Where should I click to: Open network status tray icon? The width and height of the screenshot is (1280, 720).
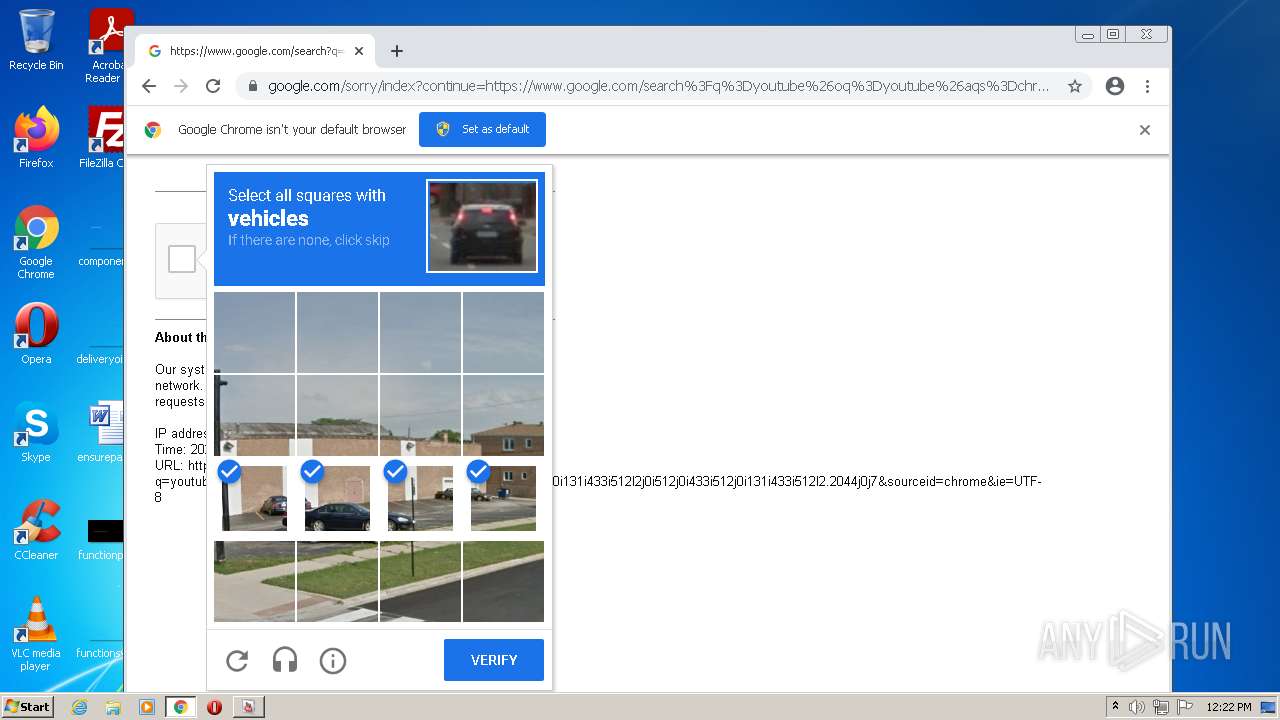point(1161,707)
